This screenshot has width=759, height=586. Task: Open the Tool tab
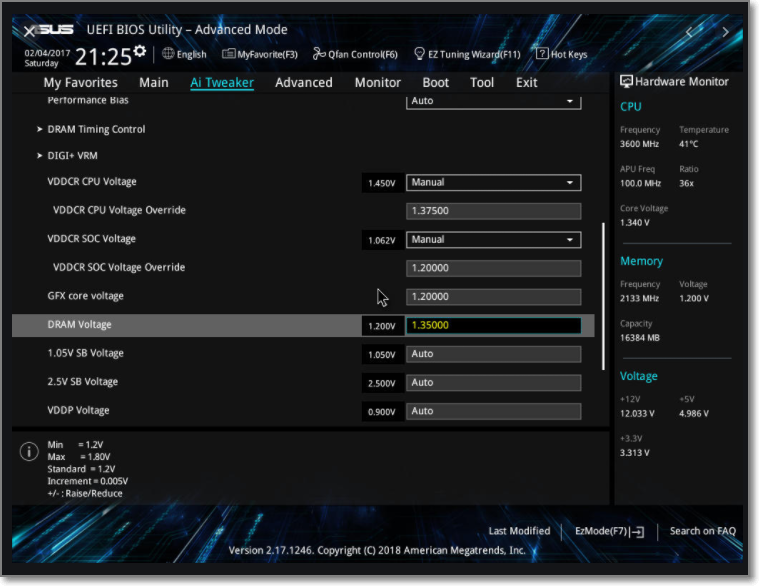click(x=482, y=83)
